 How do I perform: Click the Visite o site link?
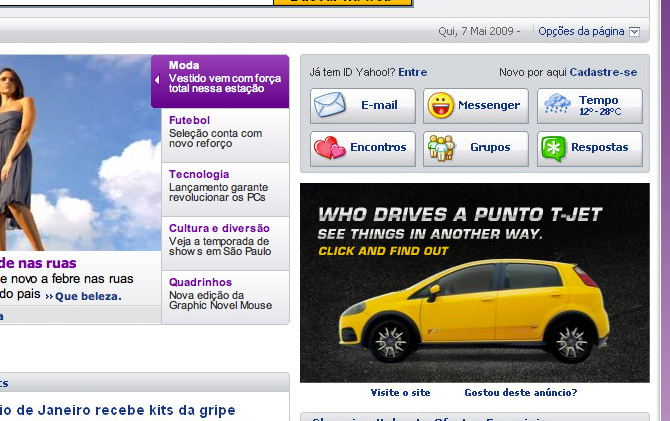tap(400, 392)
